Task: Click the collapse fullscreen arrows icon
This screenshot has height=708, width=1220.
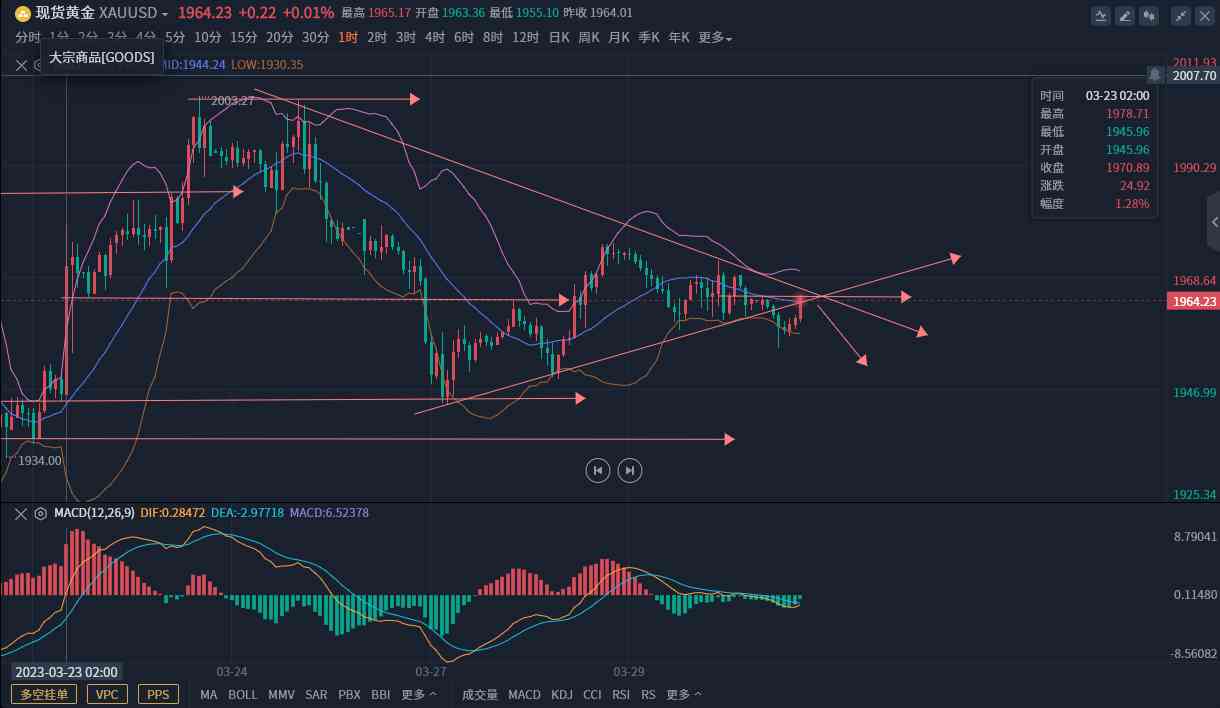Action: (1181, 15)
